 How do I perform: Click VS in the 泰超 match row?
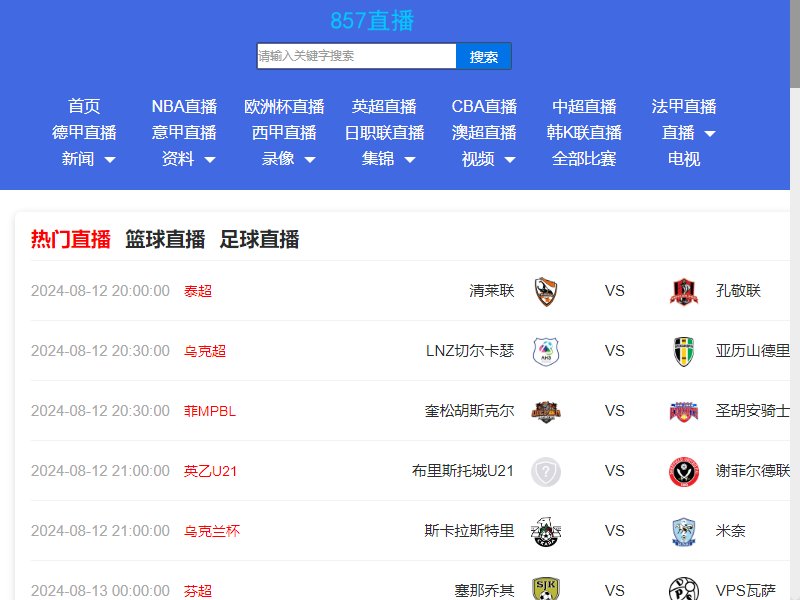point(614,291)
